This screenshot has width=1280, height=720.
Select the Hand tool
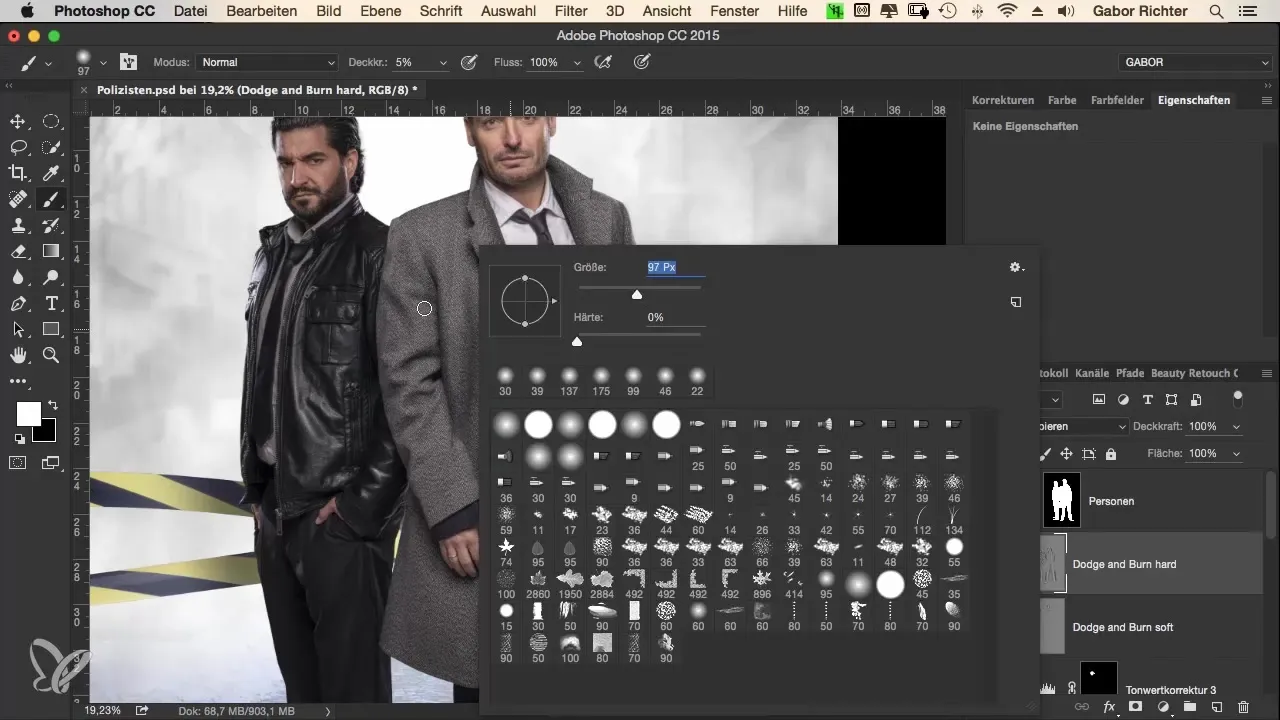coord(18,355)
